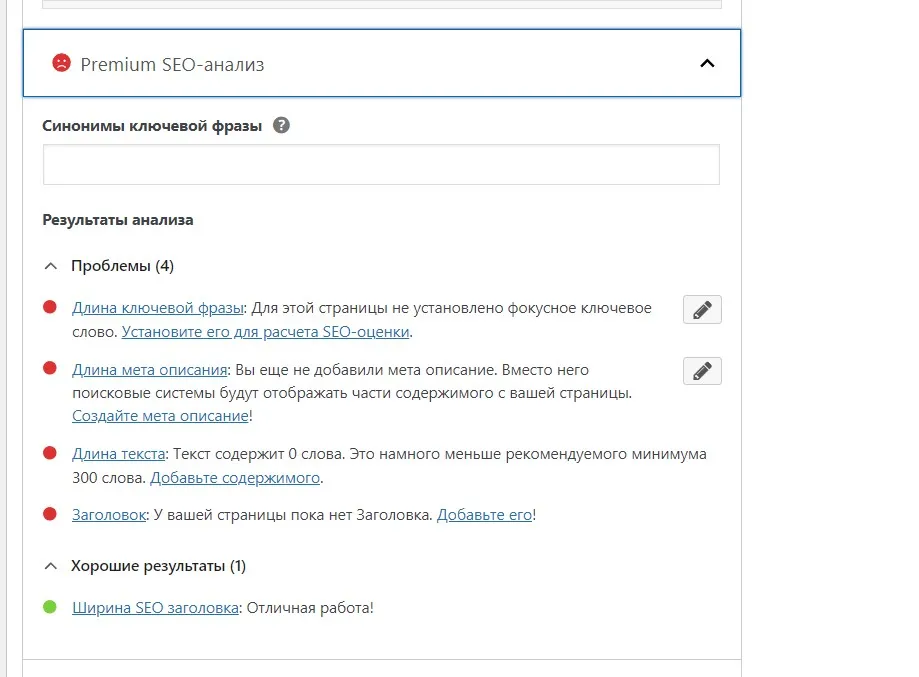Screen dimensions: 919x677
Task: Click the Добавьте его link
Action: 484,515
